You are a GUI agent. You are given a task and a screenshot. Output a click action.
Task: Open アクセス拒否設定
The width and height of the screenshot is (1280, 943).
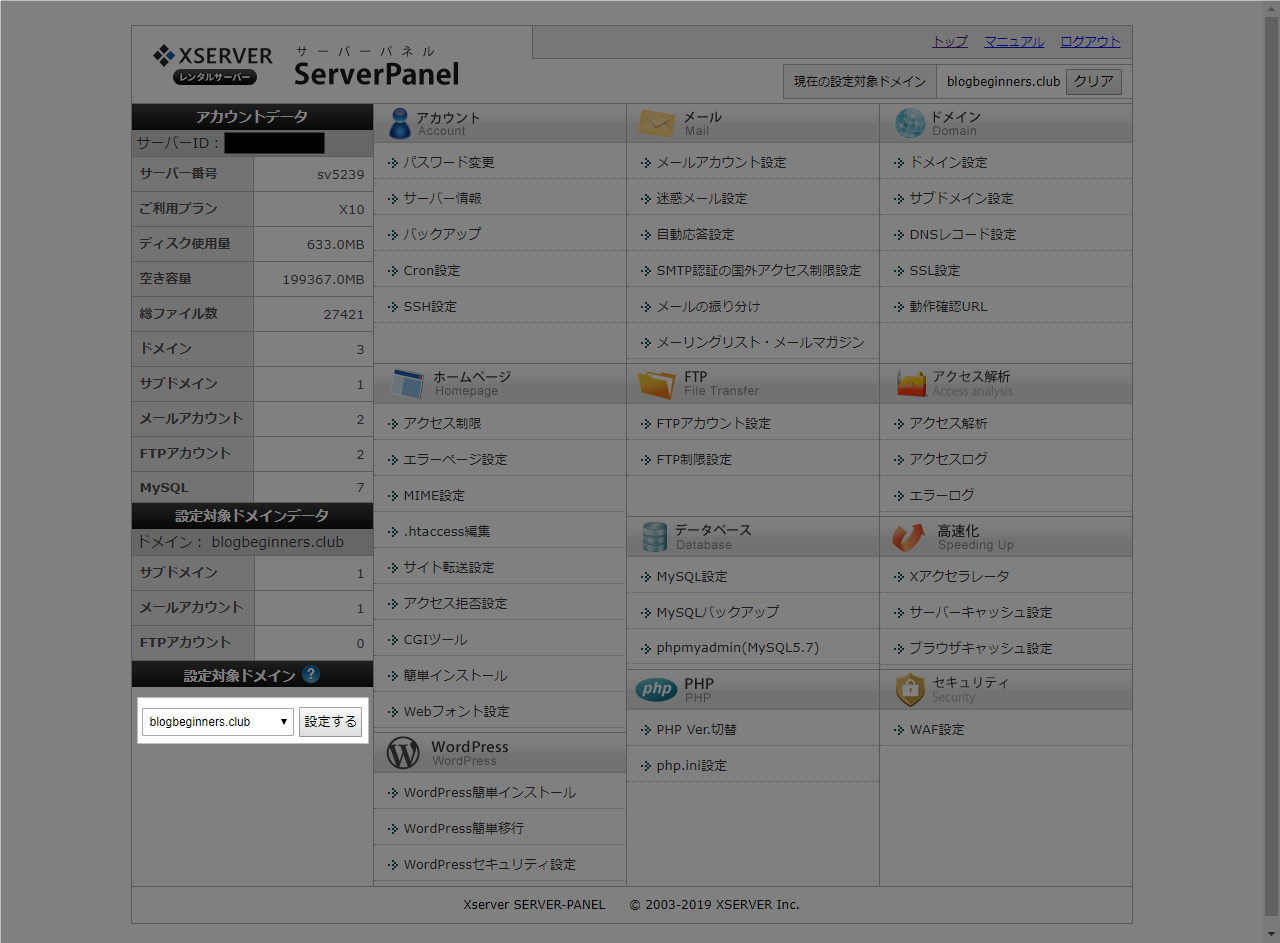click(x=455, y=603)
